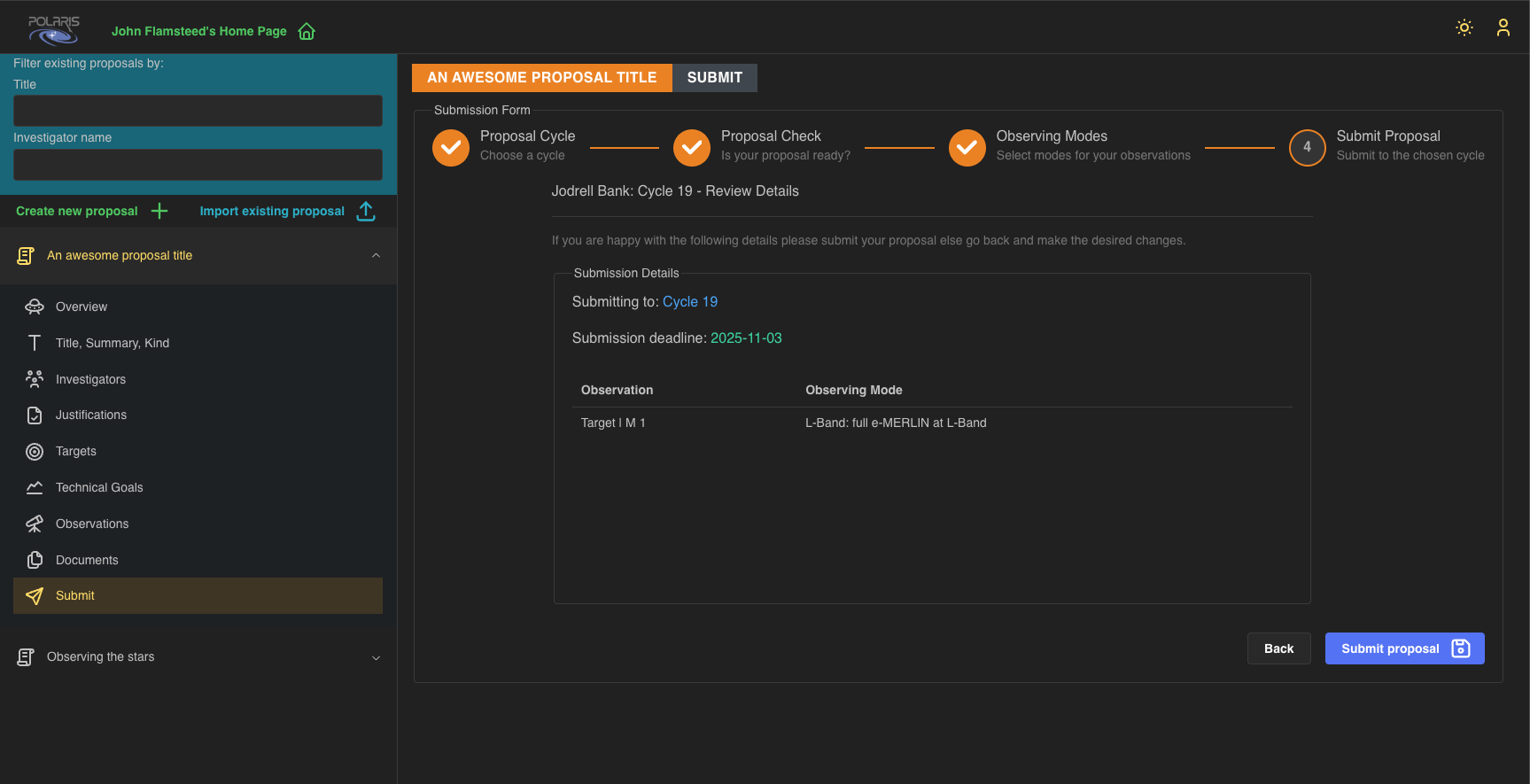This screenshot has height=784, width=1530.
Task: Click the Title filter input field
Action: click(198, 111)
